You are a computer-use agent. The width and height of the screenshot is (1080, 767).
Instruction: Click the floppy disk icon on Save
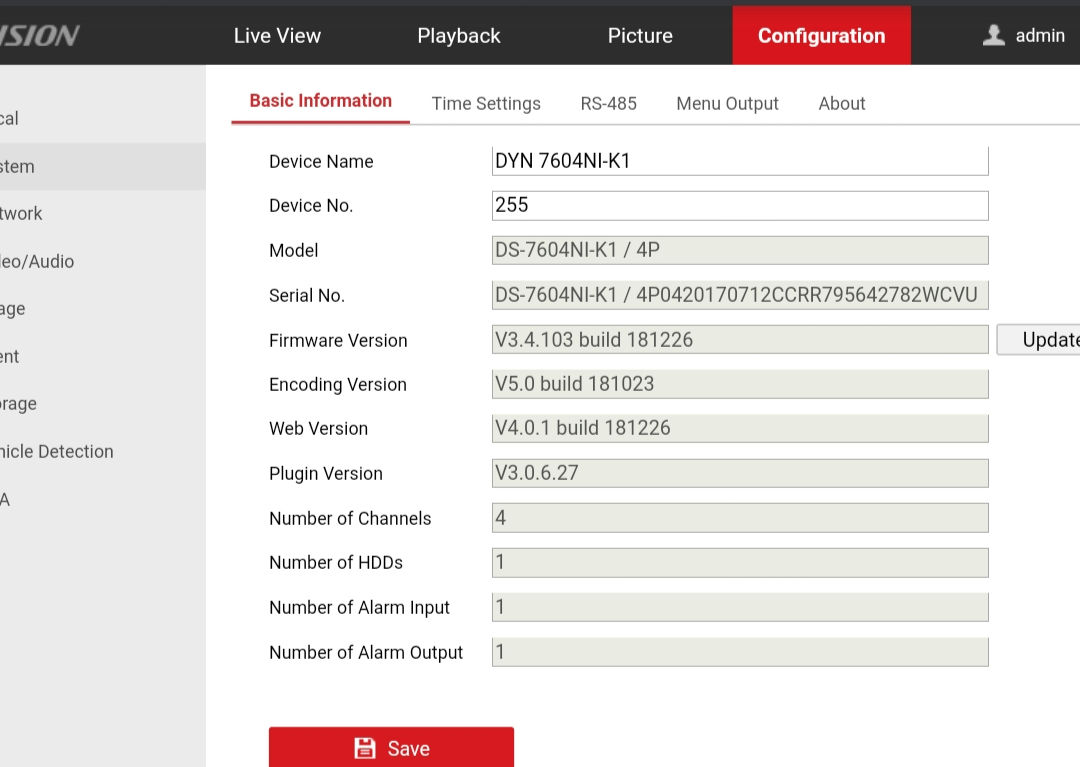(x=364, y=748)
